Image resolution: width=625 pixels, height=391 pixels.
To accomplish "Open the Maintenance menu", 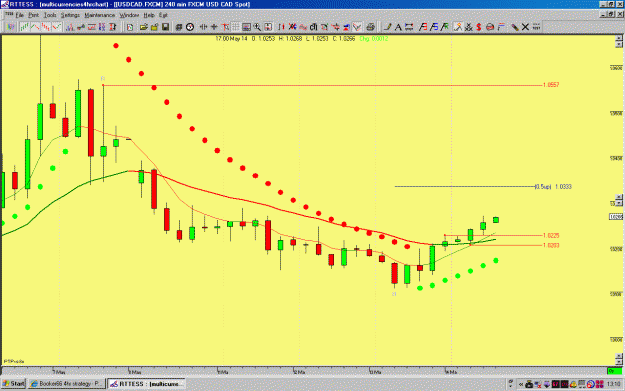I will tap(100, 15).
